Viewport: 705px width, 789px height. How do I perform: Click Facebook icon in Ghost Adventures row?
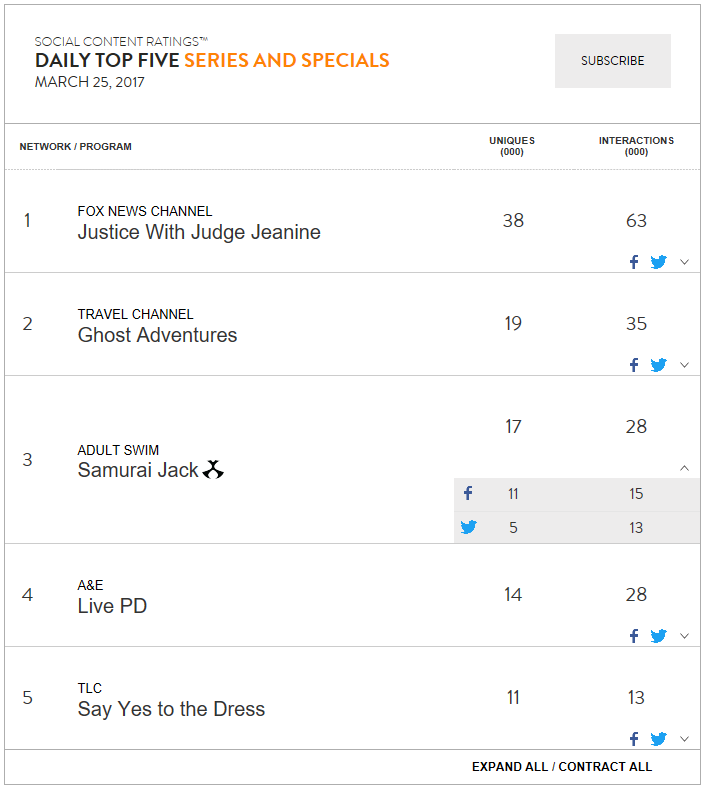click(x=634, y=365)
